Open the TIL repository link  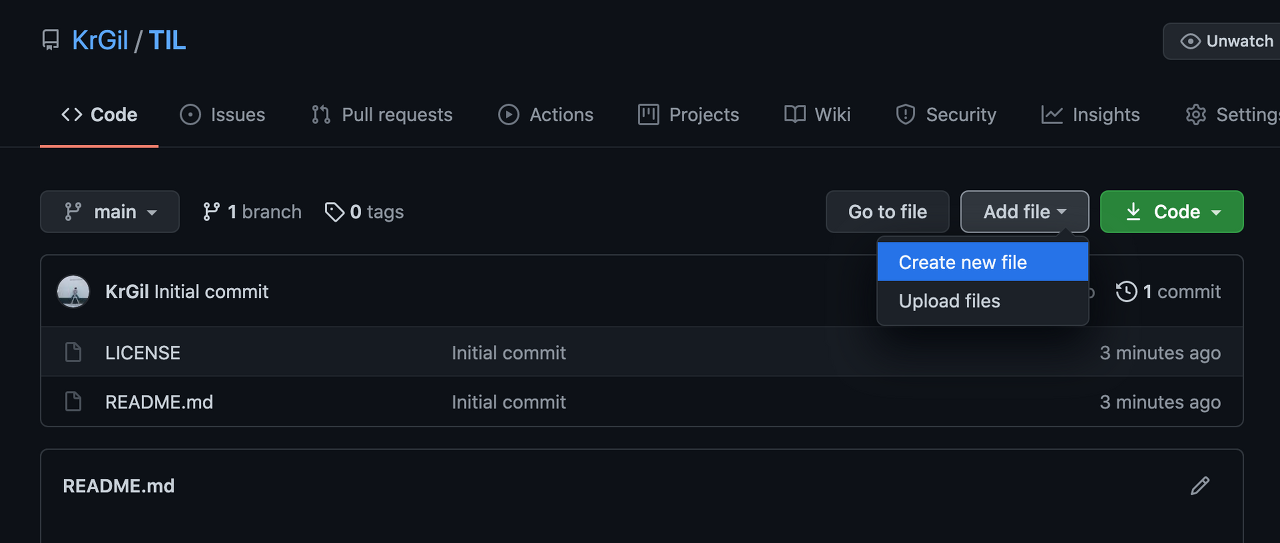pyautogui.click(x=168, y=40)
